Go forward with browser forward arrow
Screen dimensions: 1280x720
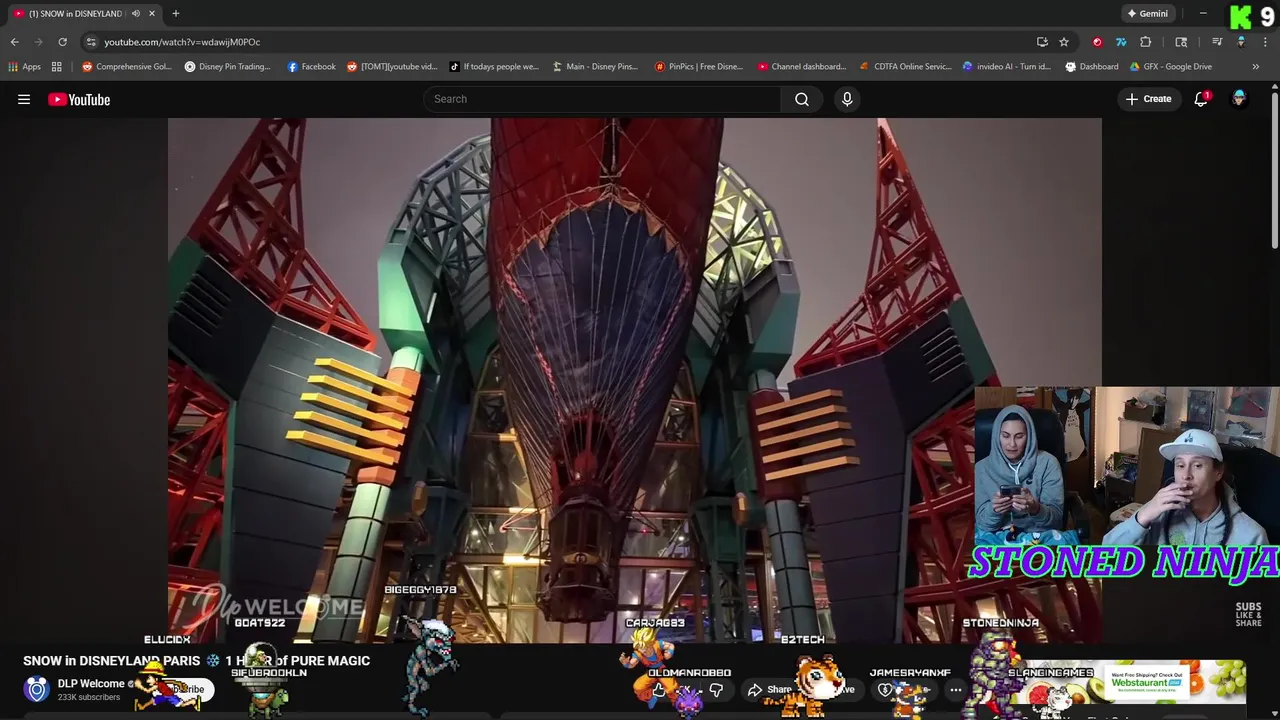pos(38,42)
